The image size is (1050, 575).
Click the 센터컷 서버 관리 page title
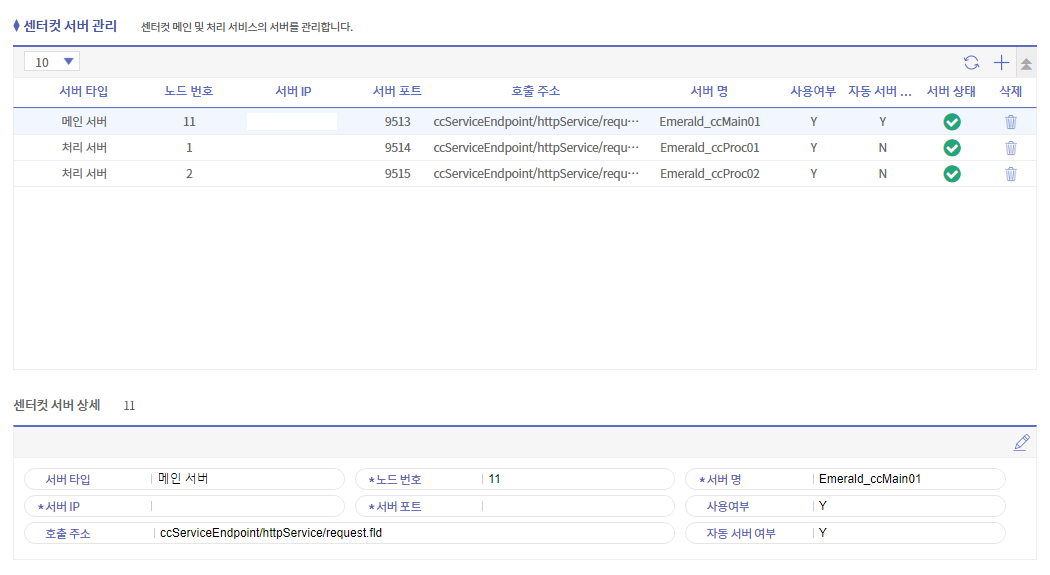point(70,26)
